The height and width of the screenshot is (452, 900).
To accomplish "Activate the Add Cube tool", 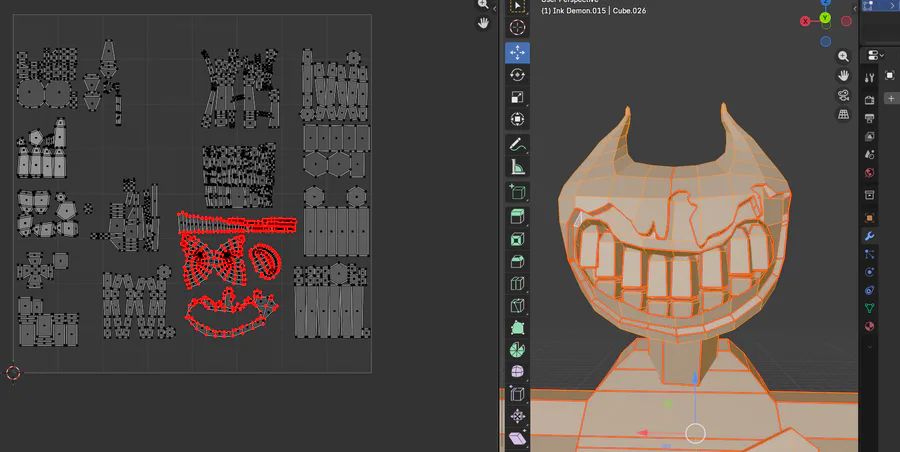I will (517, 192).
